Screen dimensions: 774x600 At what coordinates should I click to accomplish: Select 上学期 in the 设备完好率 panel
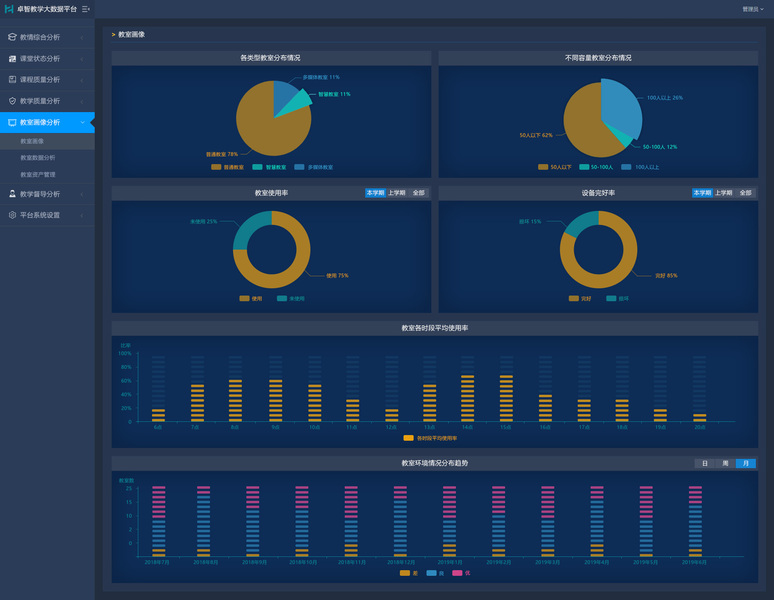coord(723,193)
